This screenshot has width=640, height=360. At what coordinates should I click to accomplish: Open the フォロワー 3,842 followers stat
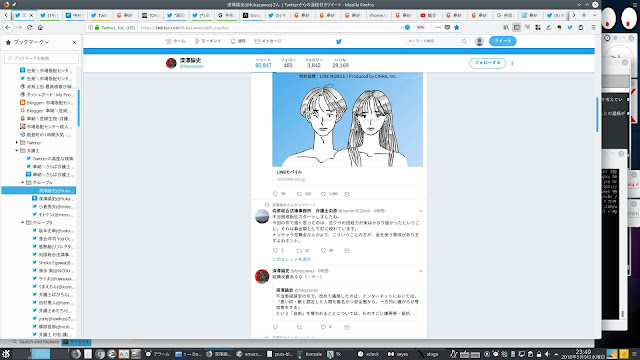[314, 63]
